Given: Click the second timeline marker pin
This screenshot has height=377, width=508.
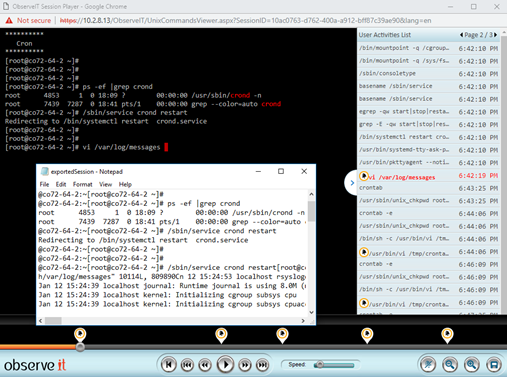Looking at the screenshot, I should pyautogui.click(x=221, y=335).
